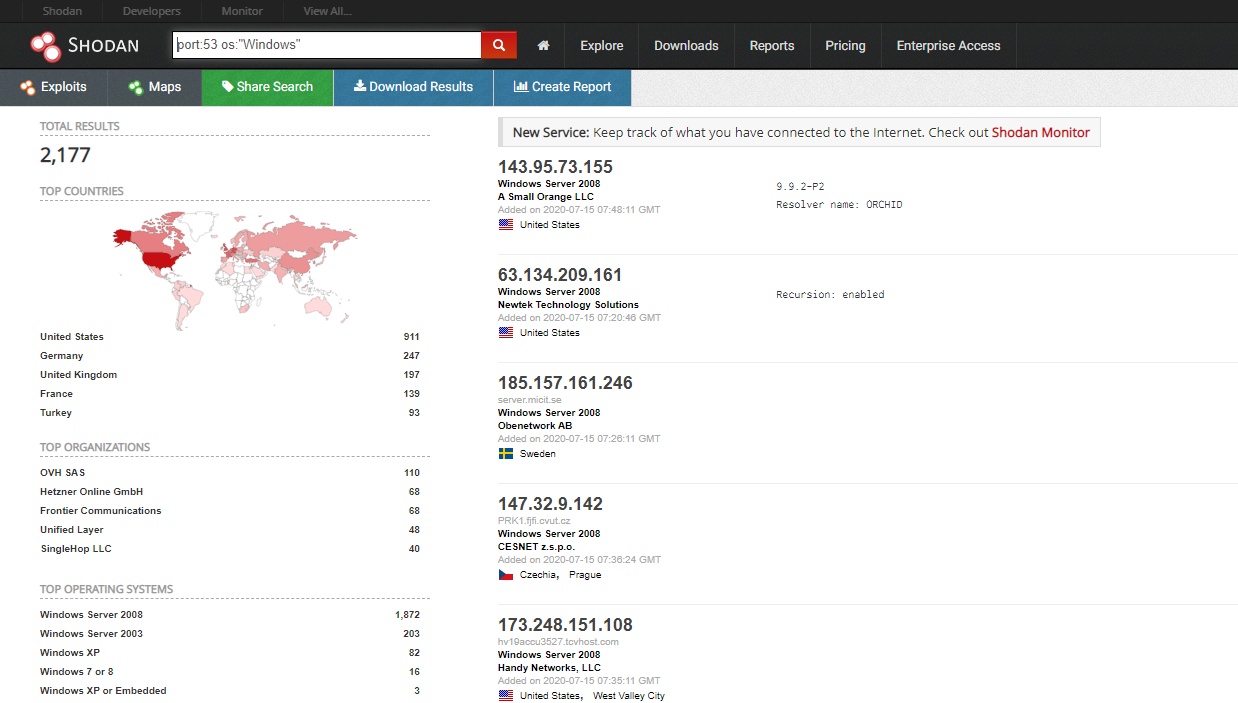Focus the search query input field
This screenshot has height=703, width=1238.
(327, 45)
